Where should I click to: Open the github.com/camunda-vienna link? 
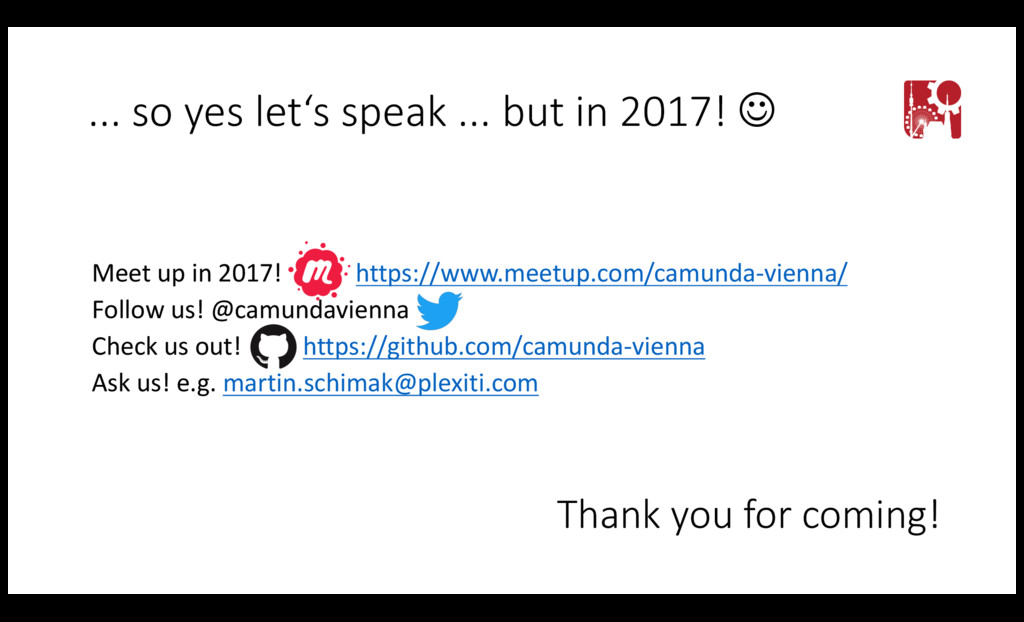coord(504,346)
